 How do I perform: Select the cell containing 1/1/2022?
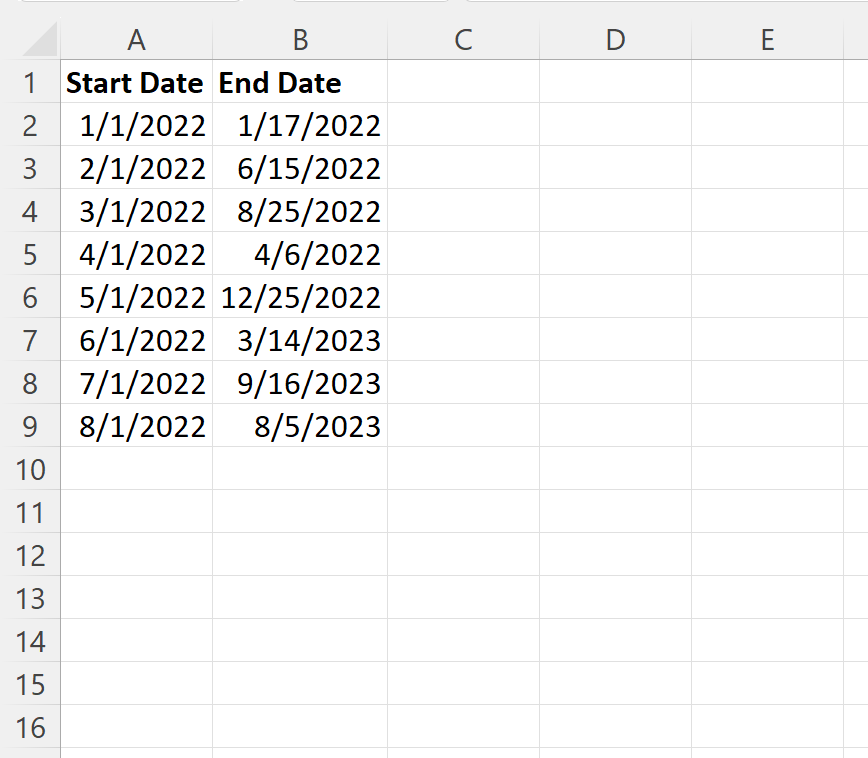click(x=136, y=125)
